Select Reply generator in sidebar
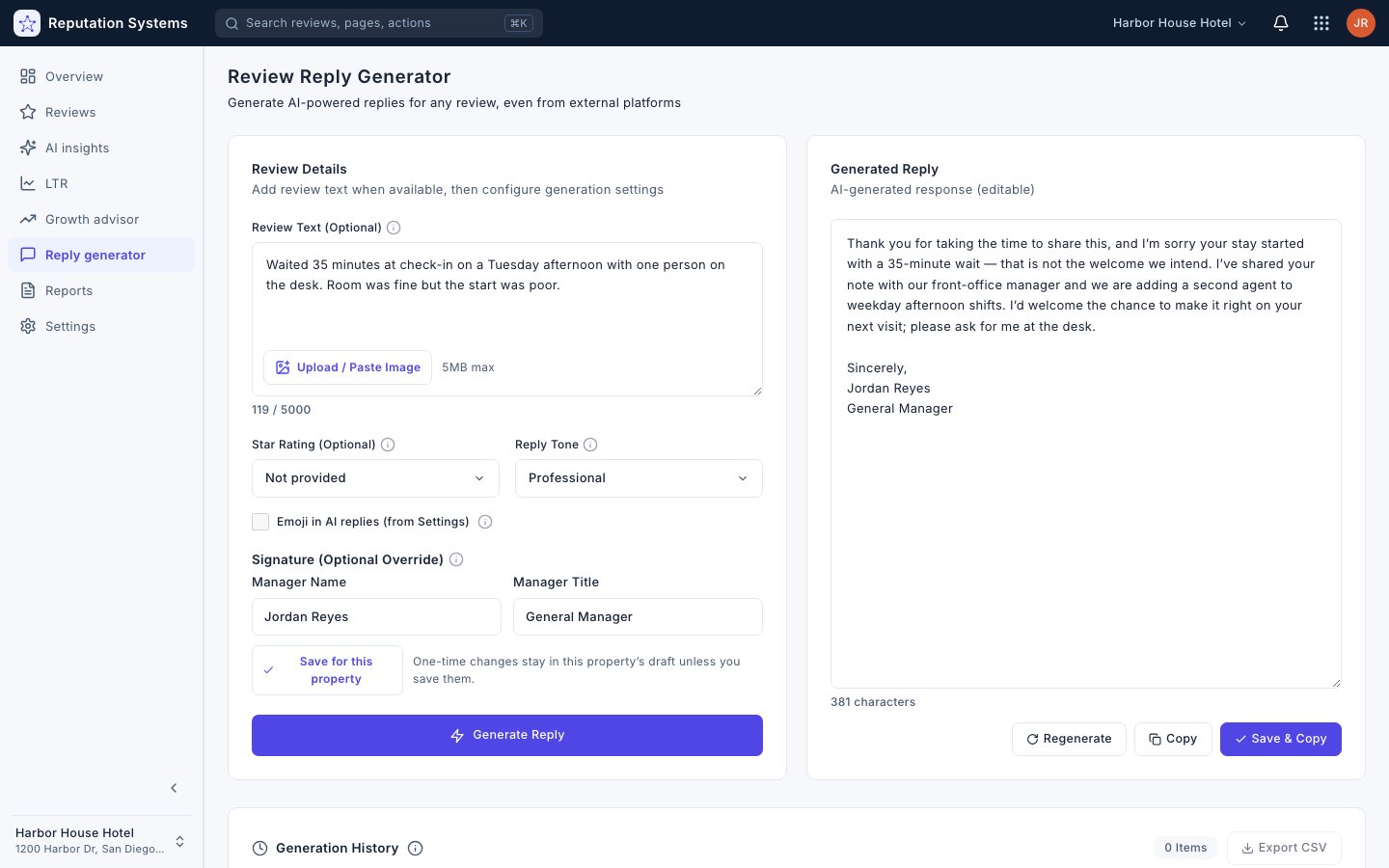1389x868 pixels. click(101, 255)
